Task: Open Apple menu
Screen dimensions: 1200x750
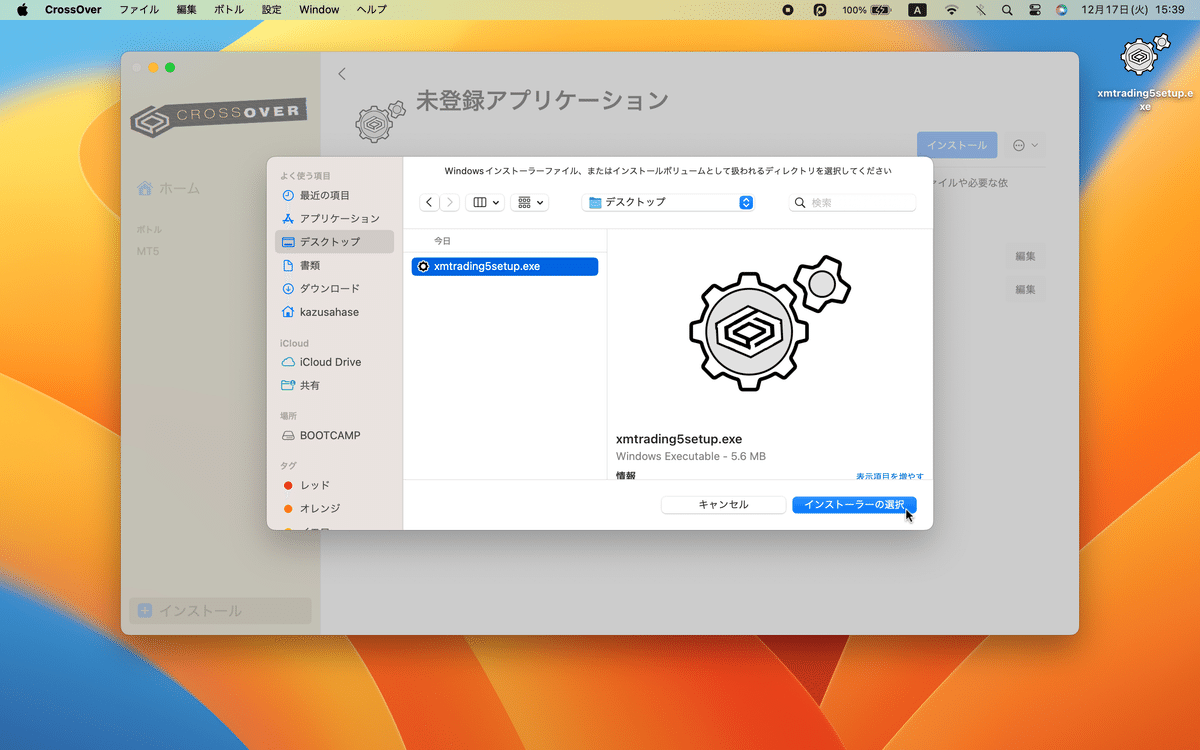Action: point(22,10)
